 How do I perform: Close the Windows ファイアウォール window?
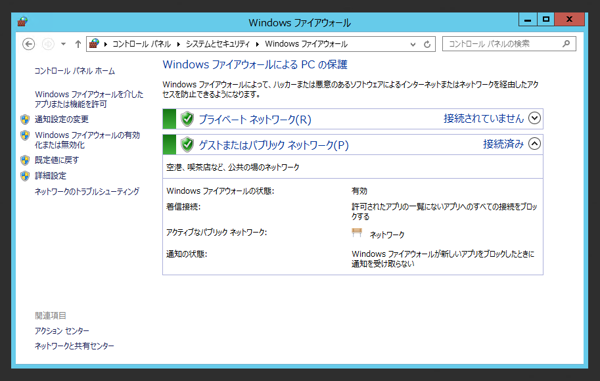click(569, 20)
